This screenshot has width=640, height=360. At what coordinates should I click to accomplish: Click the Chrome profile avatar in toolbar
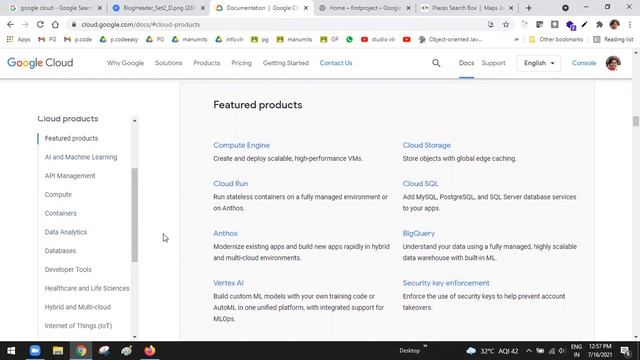pyautogui.click(x=614, y=24)
